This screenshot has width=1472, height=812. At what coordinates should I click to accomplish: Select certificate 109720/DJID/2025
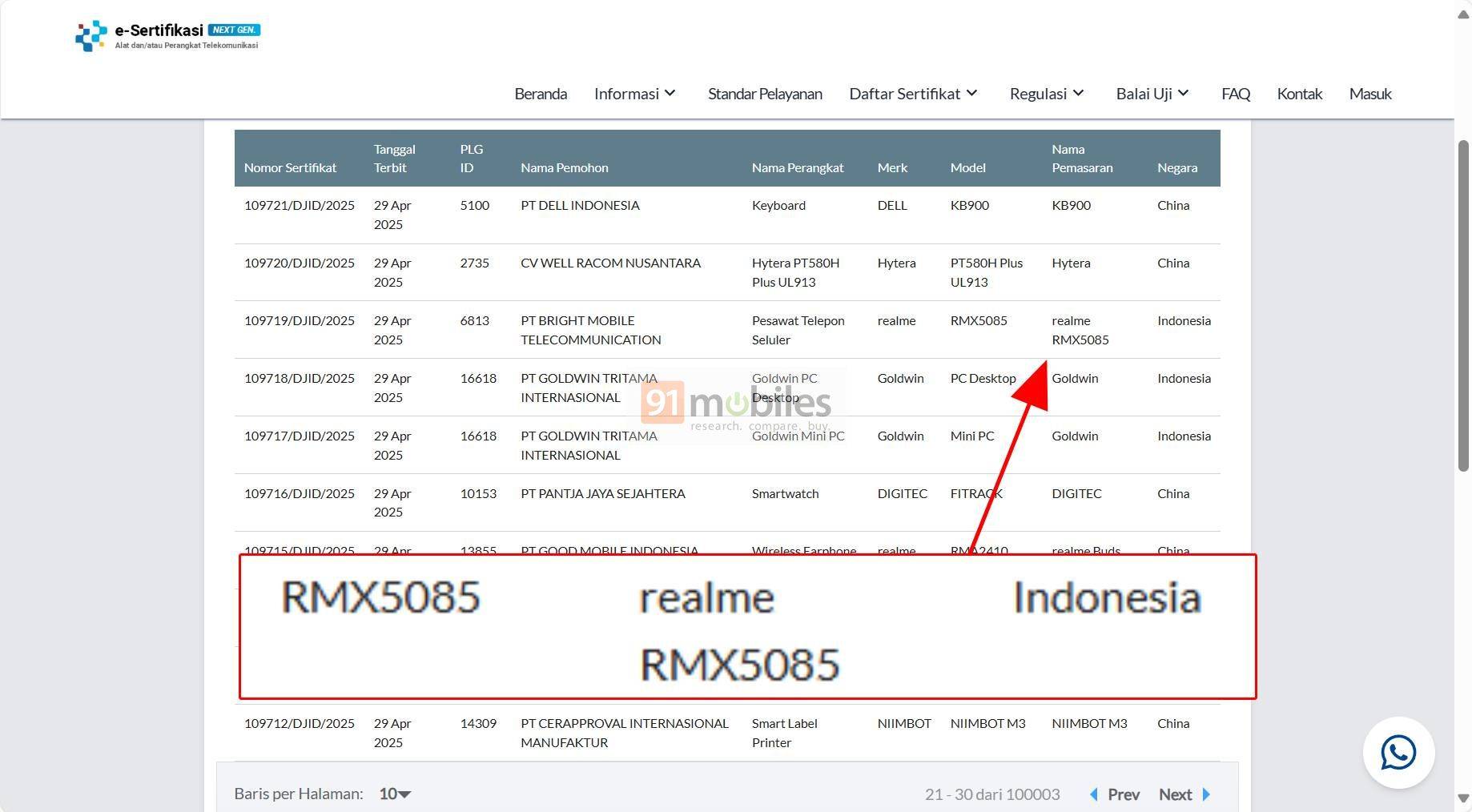(x=300, y=263)
